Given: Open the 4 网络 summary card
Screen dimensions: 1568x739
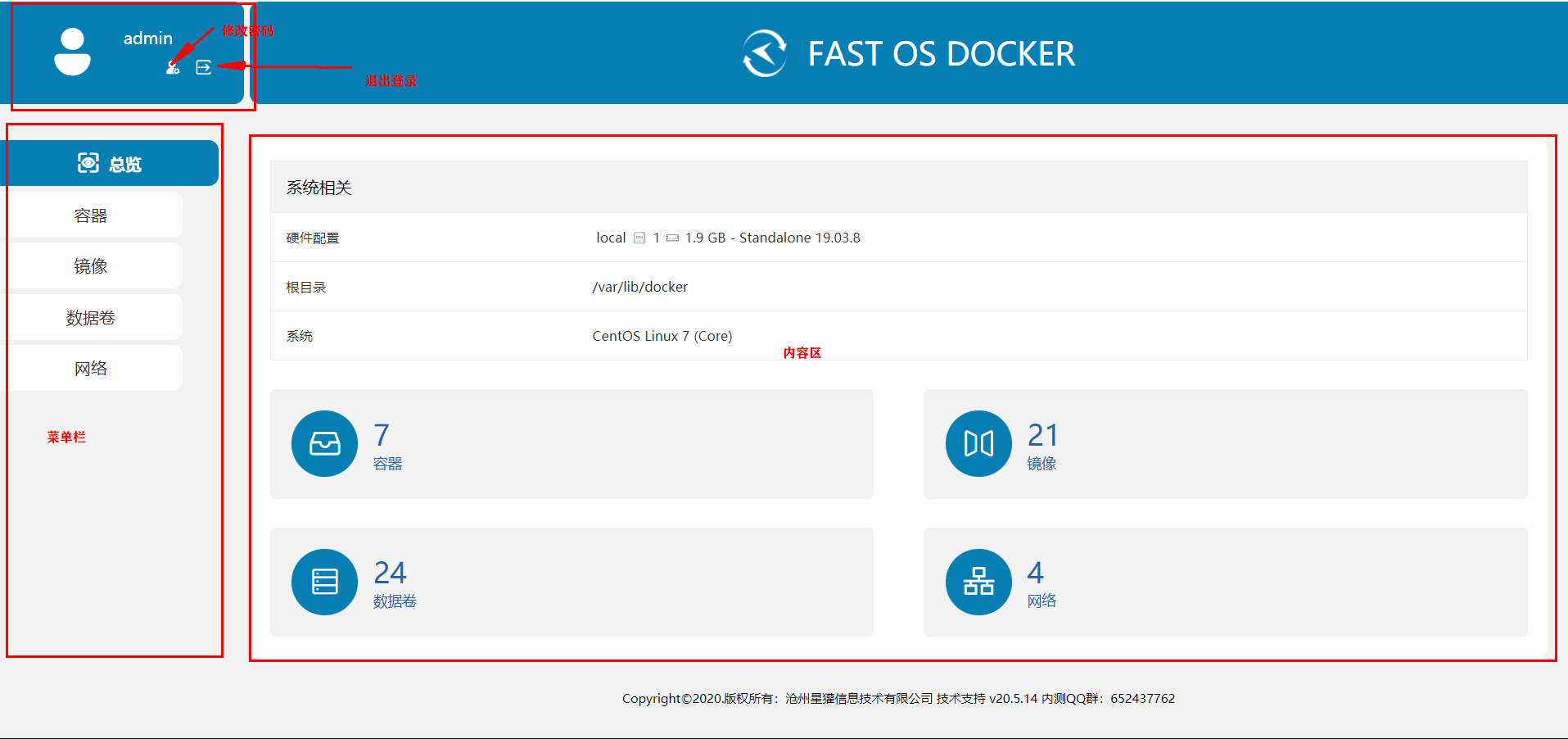Looking at the screenshot, I should 1225,582.
